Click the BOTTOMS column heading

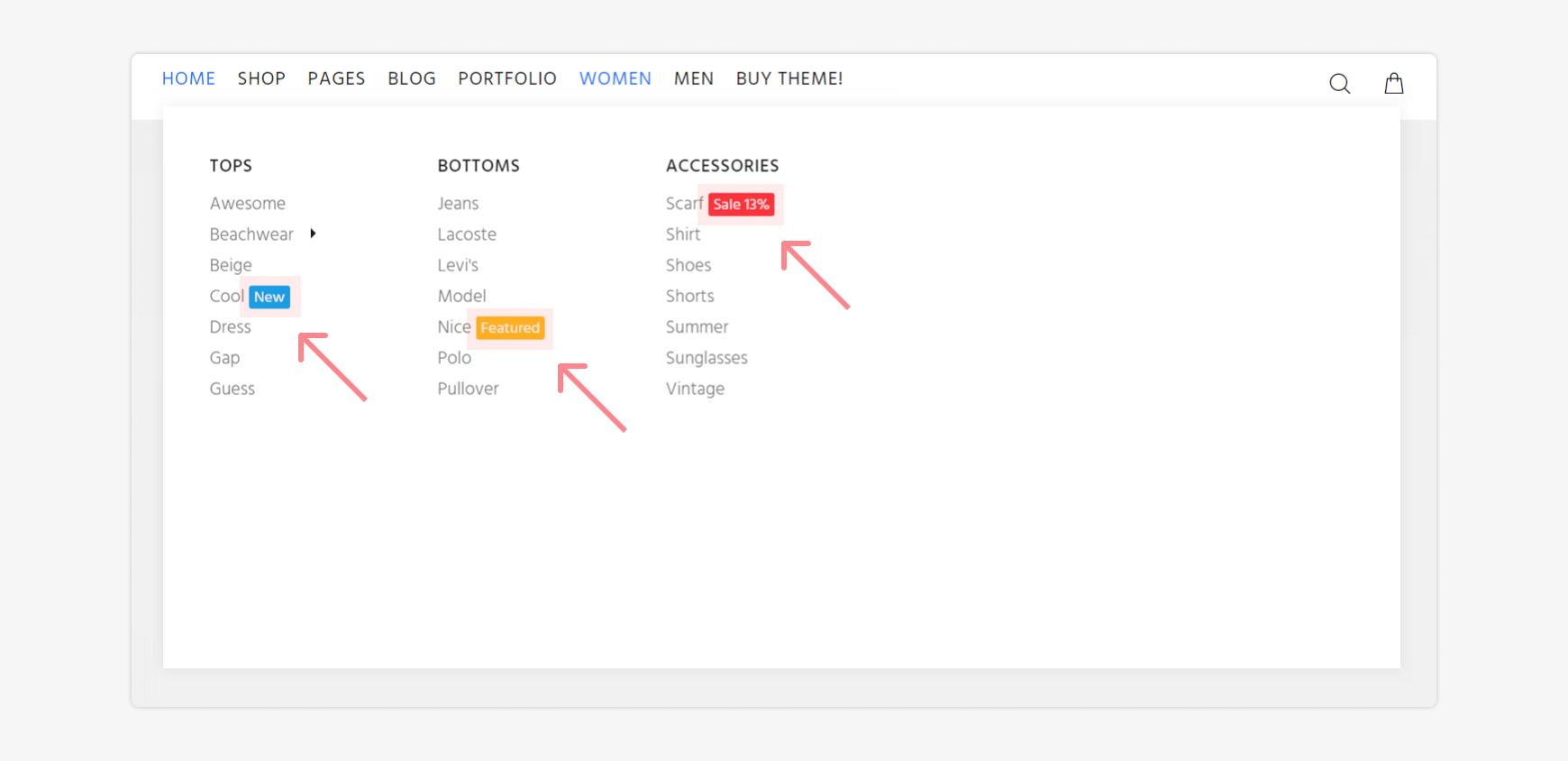(x=479, y=166)
